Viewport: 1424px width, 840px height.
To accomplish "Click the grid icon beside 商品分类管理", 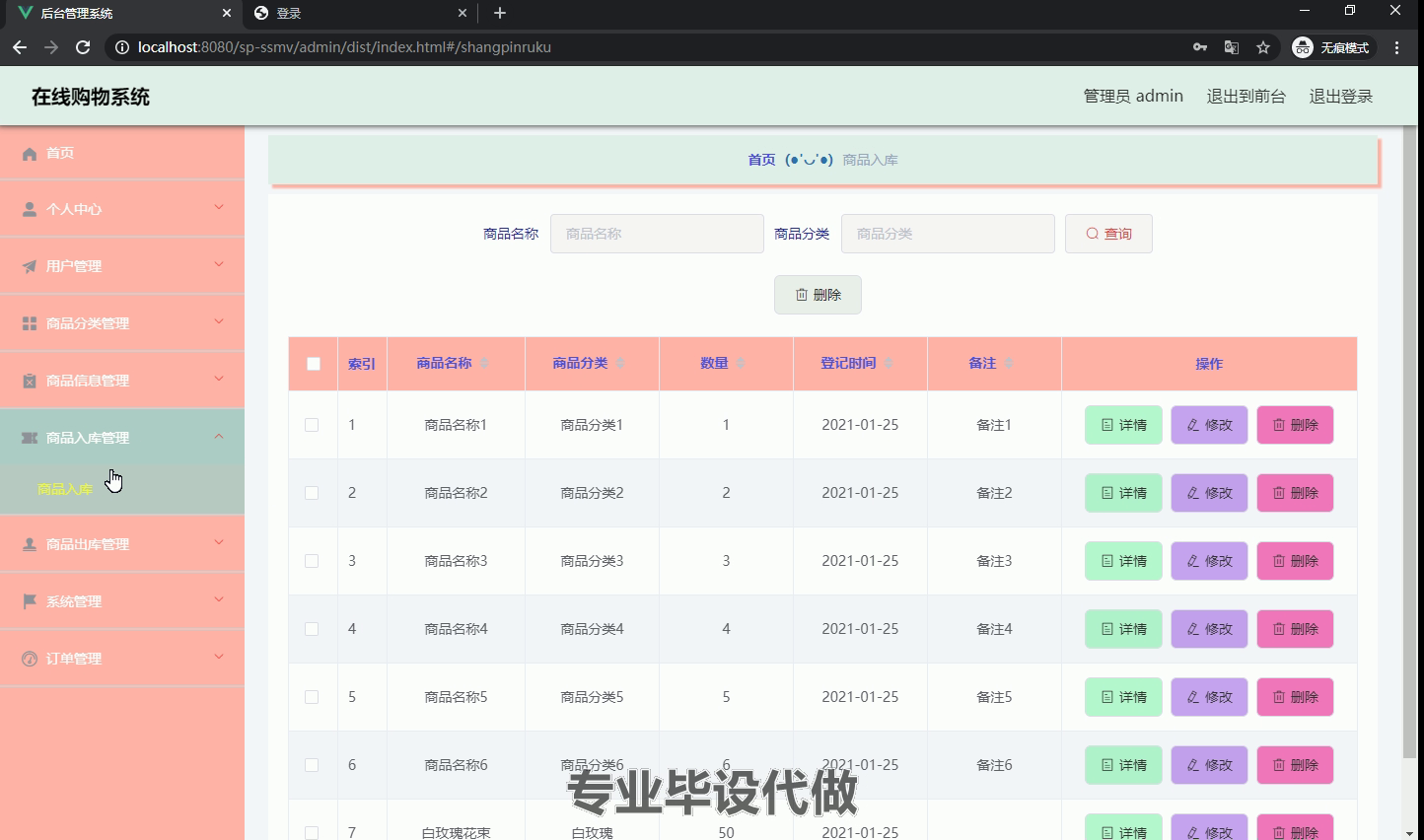I will pyautogui.click(x=30, y=324).
